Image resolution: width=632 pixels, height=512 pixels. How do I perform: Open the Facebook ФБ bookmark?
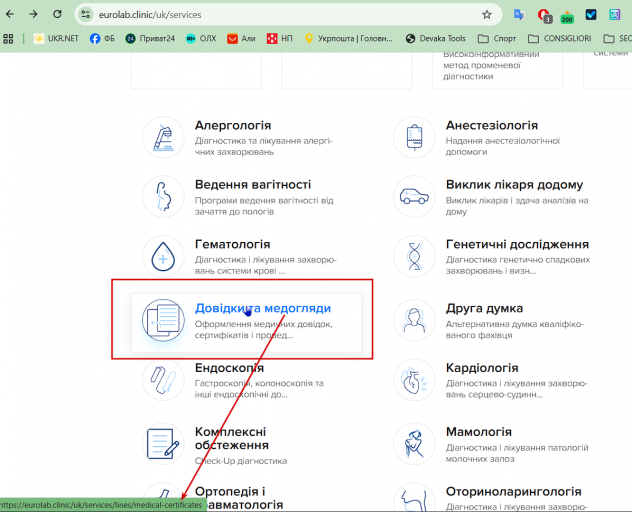click(102, 39)
